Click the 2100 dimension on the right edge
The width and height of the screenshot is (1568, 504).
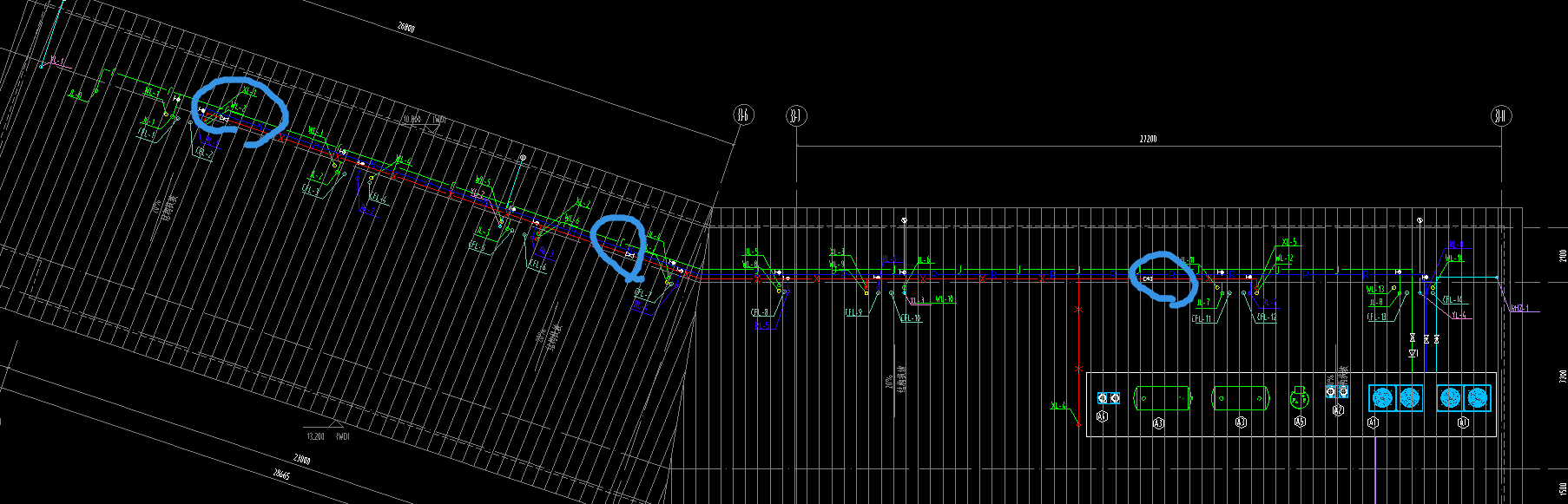click(x=1563, y=256)
